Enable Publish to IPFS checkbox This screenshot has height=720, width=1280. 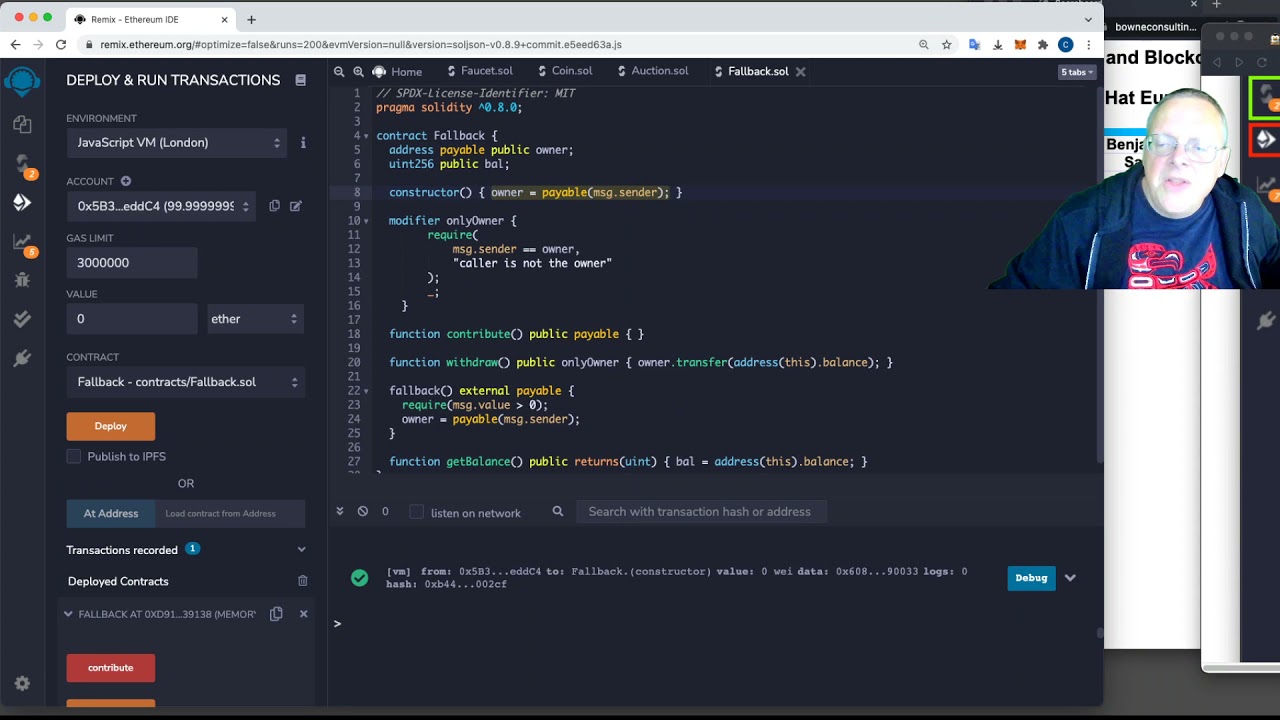74,456
